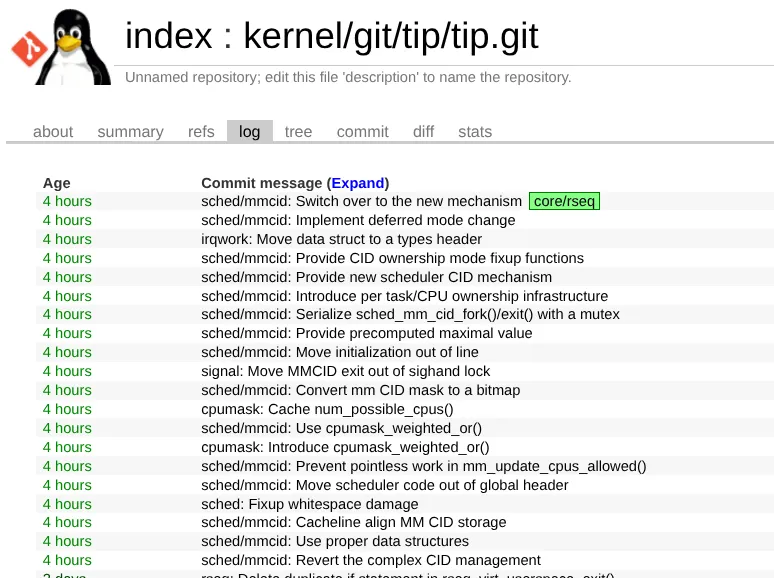Open the stats tab
Image resolution: width=774 pixels, height=578 pixels.
tap(475, 132)
